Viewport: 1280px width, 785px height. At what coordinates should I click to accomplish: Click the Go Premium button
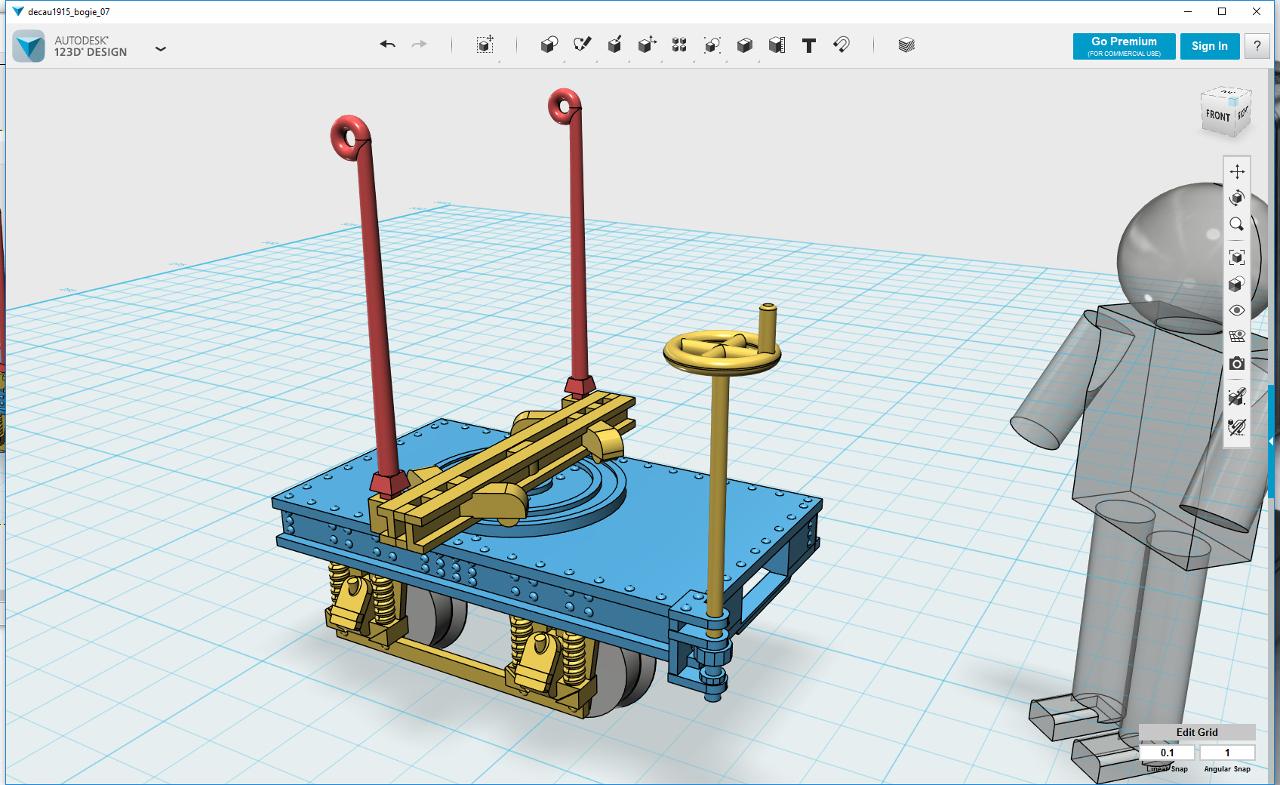pyautogui.click(x=1124, y=46)
